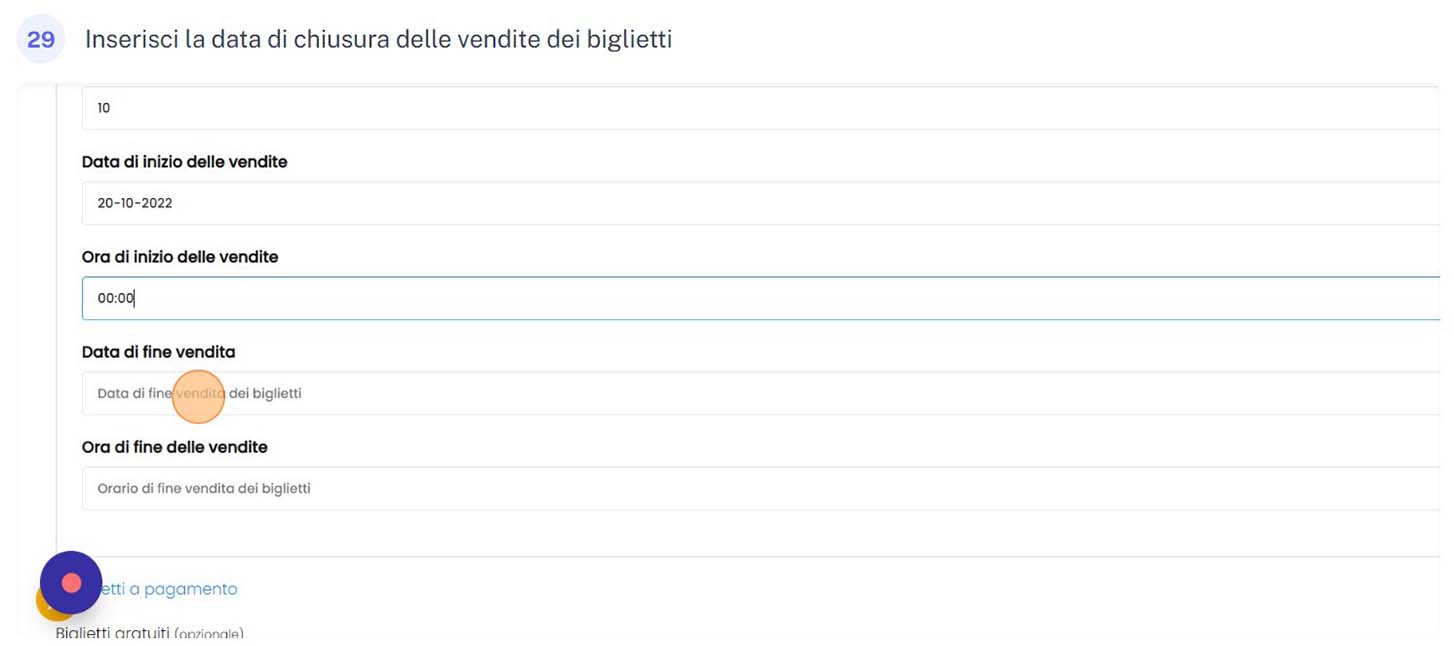Click the heading Inserisci la data di chiusura
This screenshot has height=646, width=1454.
tap(378, 40)
